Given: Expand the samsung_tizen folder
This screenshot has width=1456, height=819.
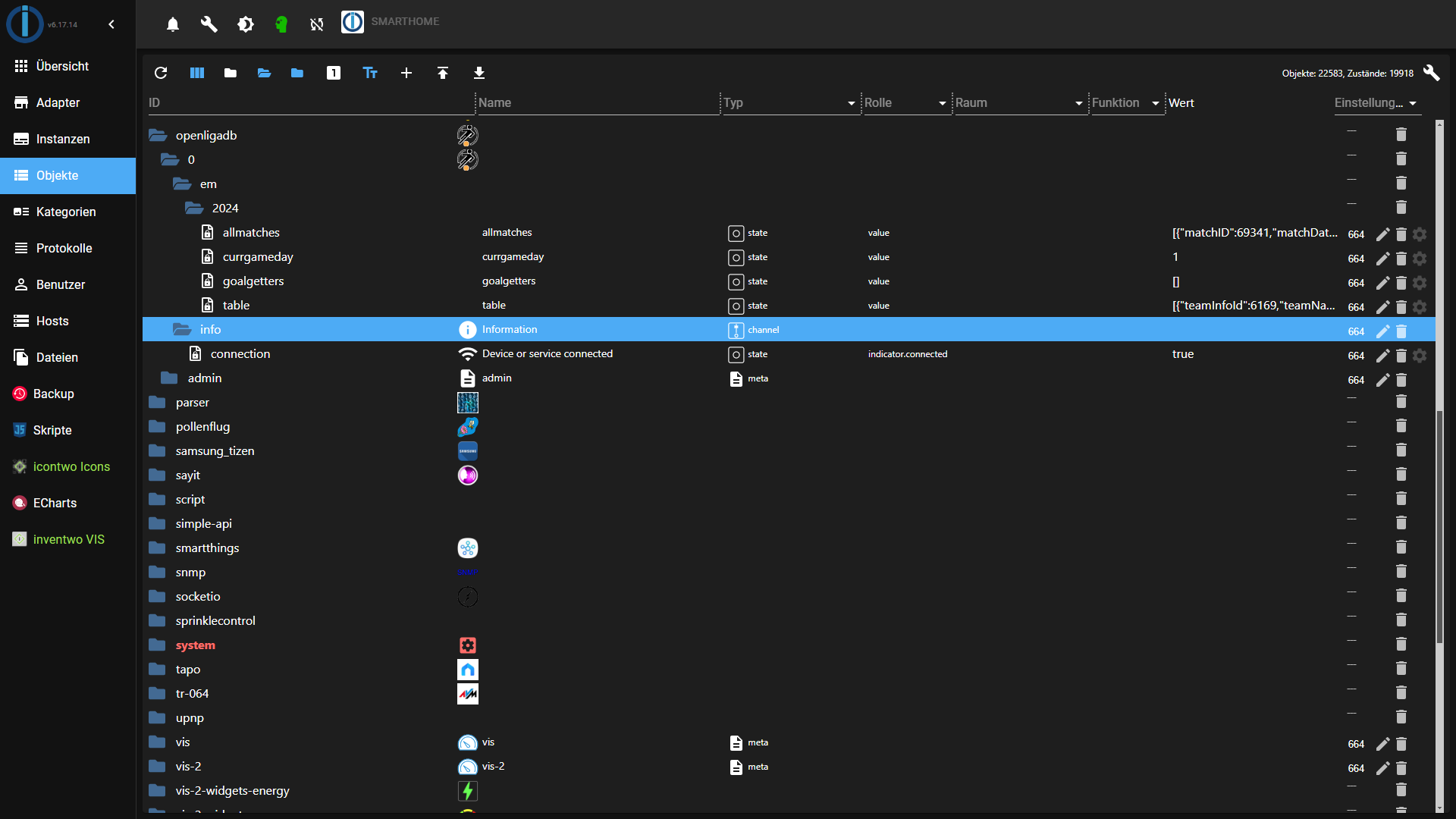Looking at the screenshot, I should click(x=158, y=450).
